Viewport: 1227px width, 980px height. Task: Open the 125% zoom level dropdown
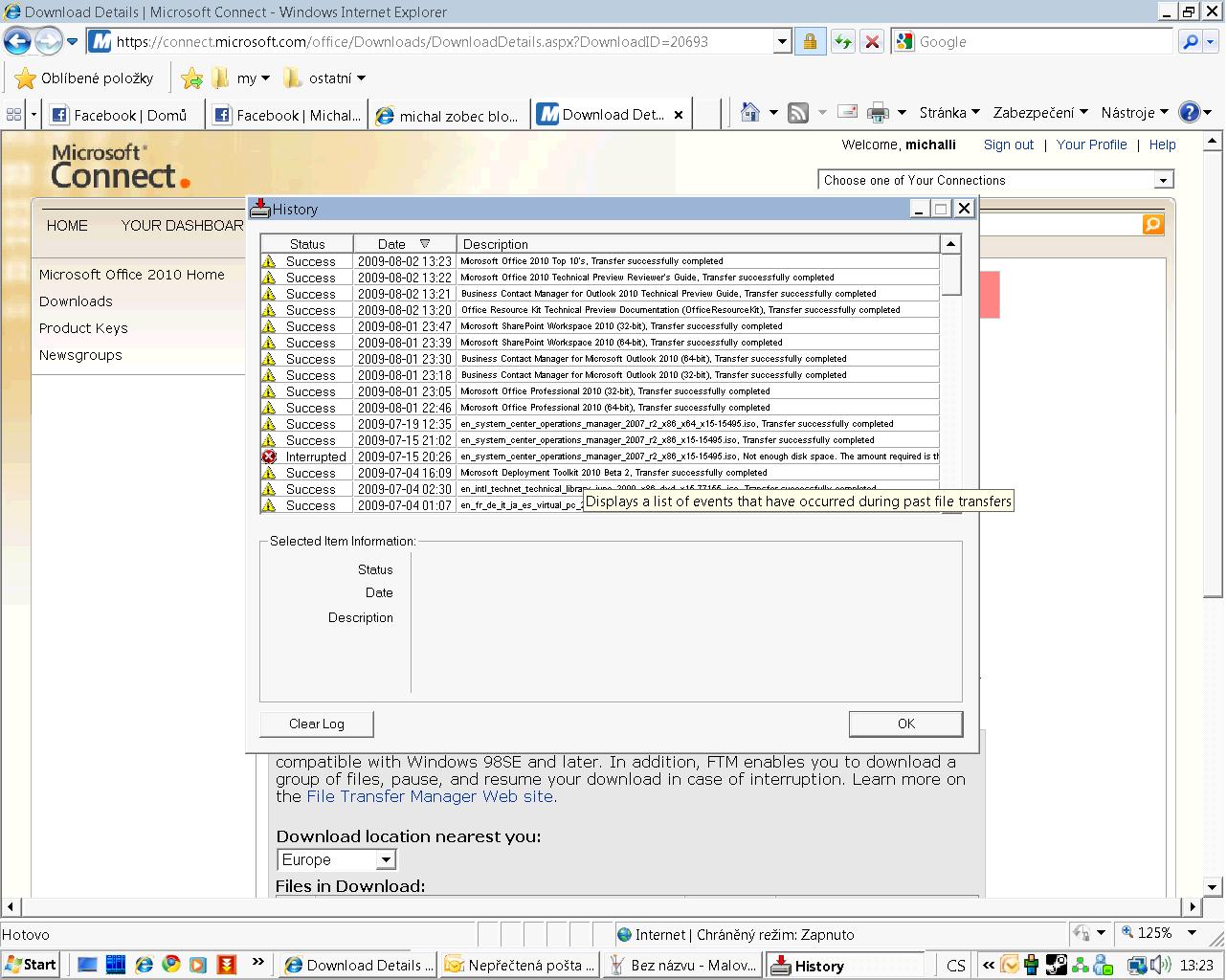coord(1192,932)
